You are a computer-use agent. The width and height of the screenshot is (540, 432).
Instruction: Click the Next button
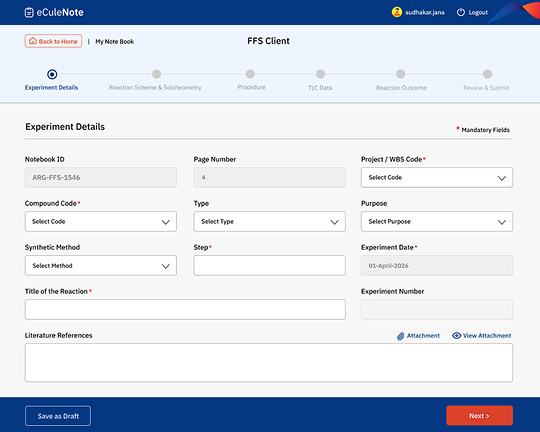pos(479,416)
